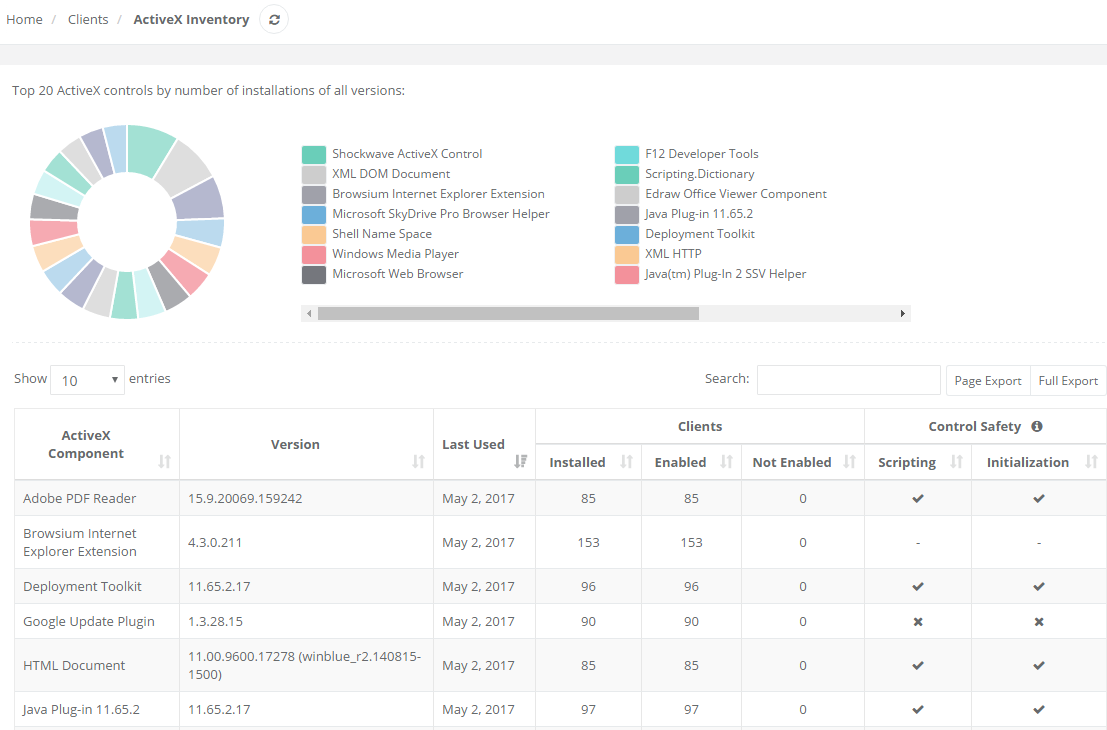
Task: Sort by Enabled column header
Action: [680, 462]
